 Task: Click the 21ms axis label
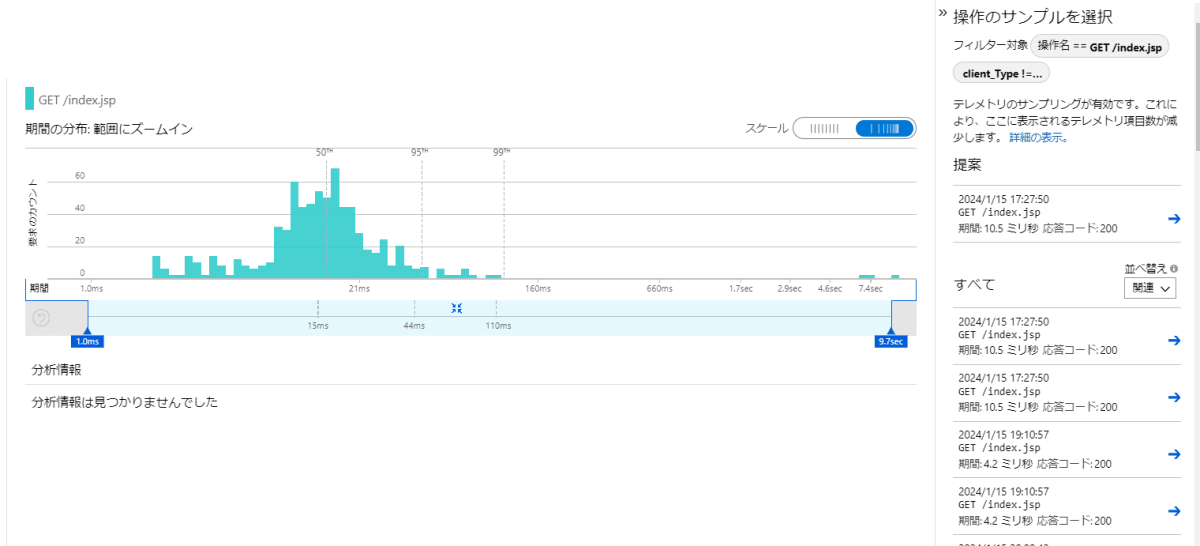tap(359, 288)
